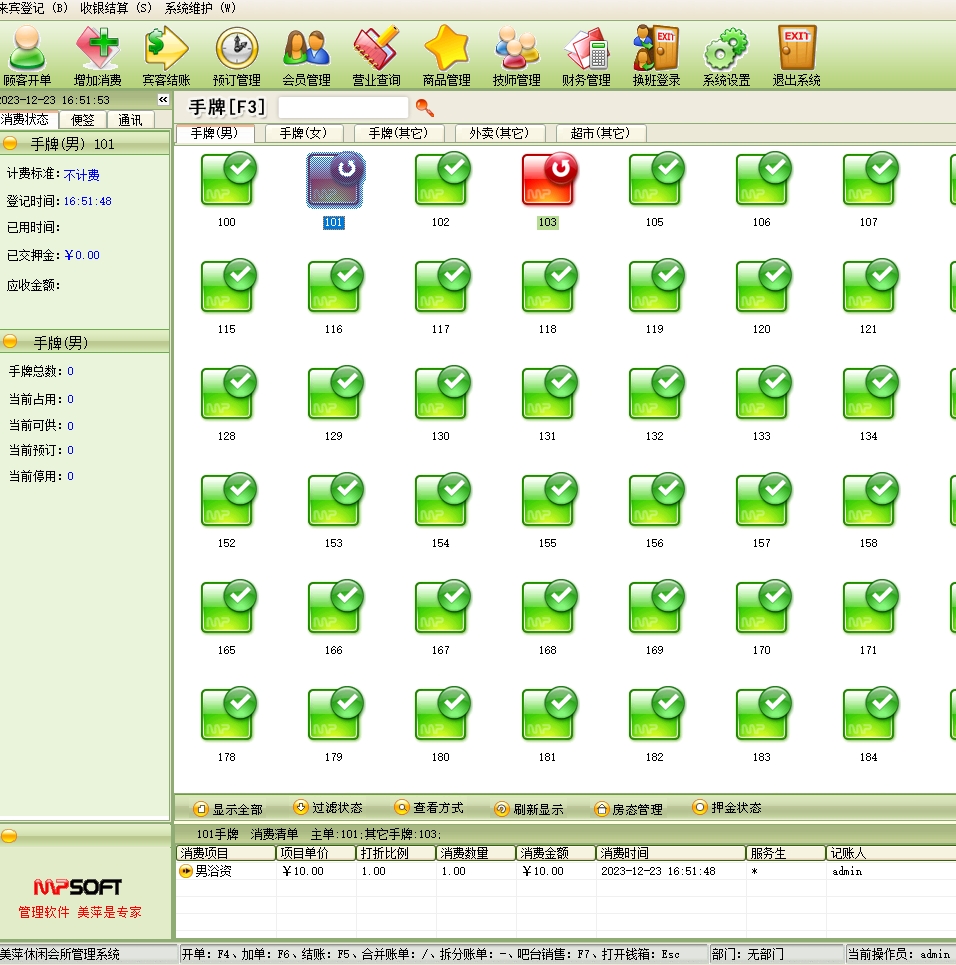This screenshot has width=956, height=965.
Task: Switch to the 便签 notes tab
Action: [82, 120]
